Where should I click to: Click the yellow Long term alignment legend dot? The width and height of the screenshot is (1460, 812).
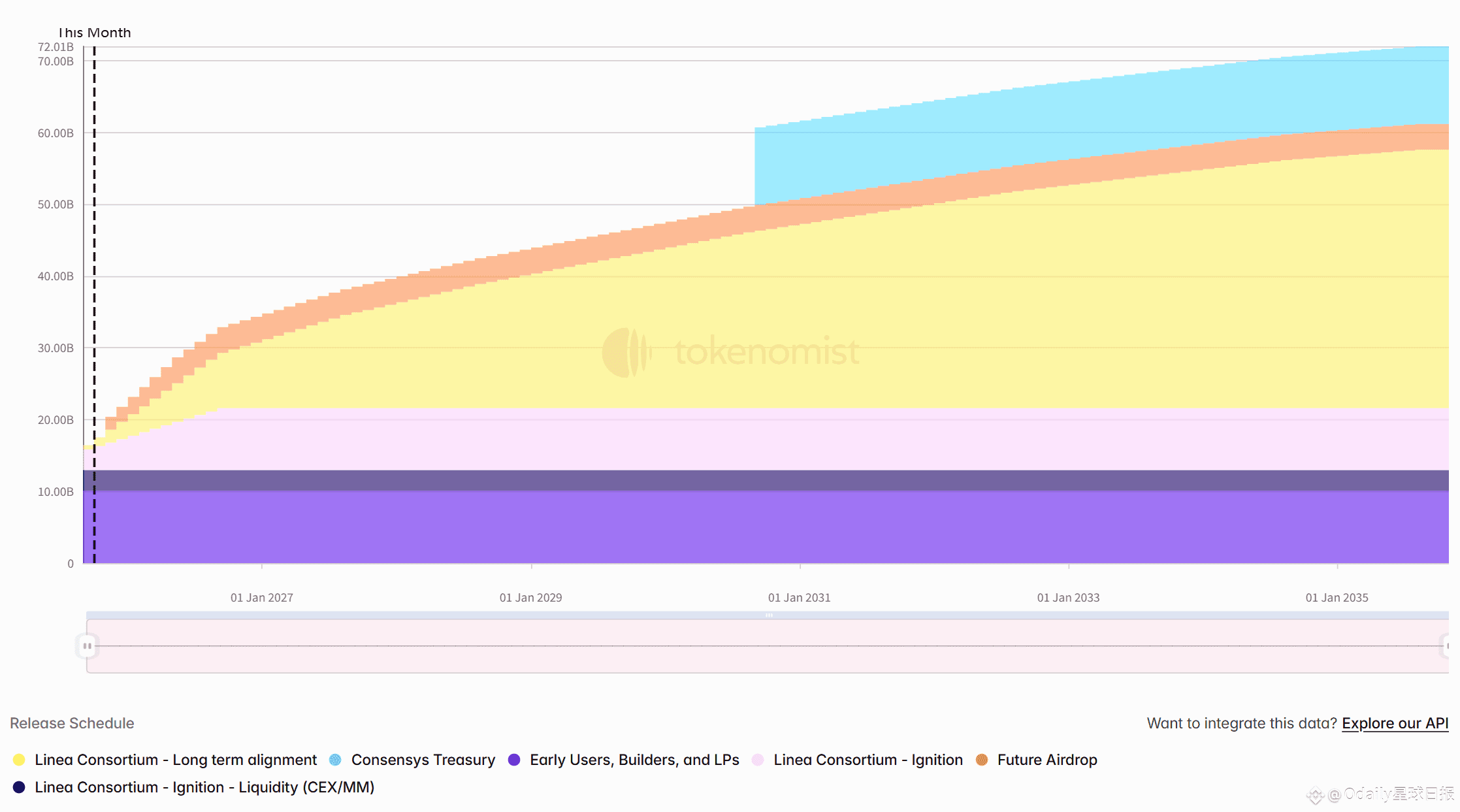19,760
